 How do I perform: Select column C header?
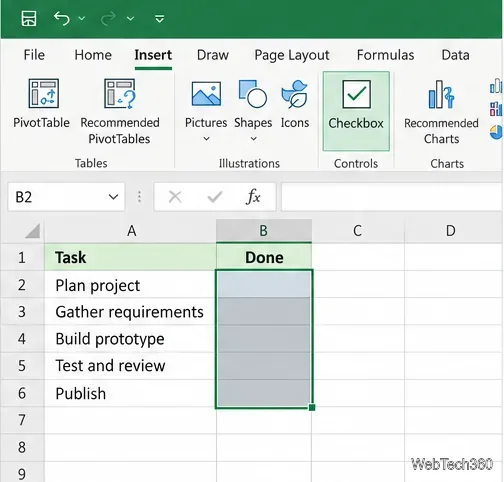pyautogui.click(x=358, y=231)
